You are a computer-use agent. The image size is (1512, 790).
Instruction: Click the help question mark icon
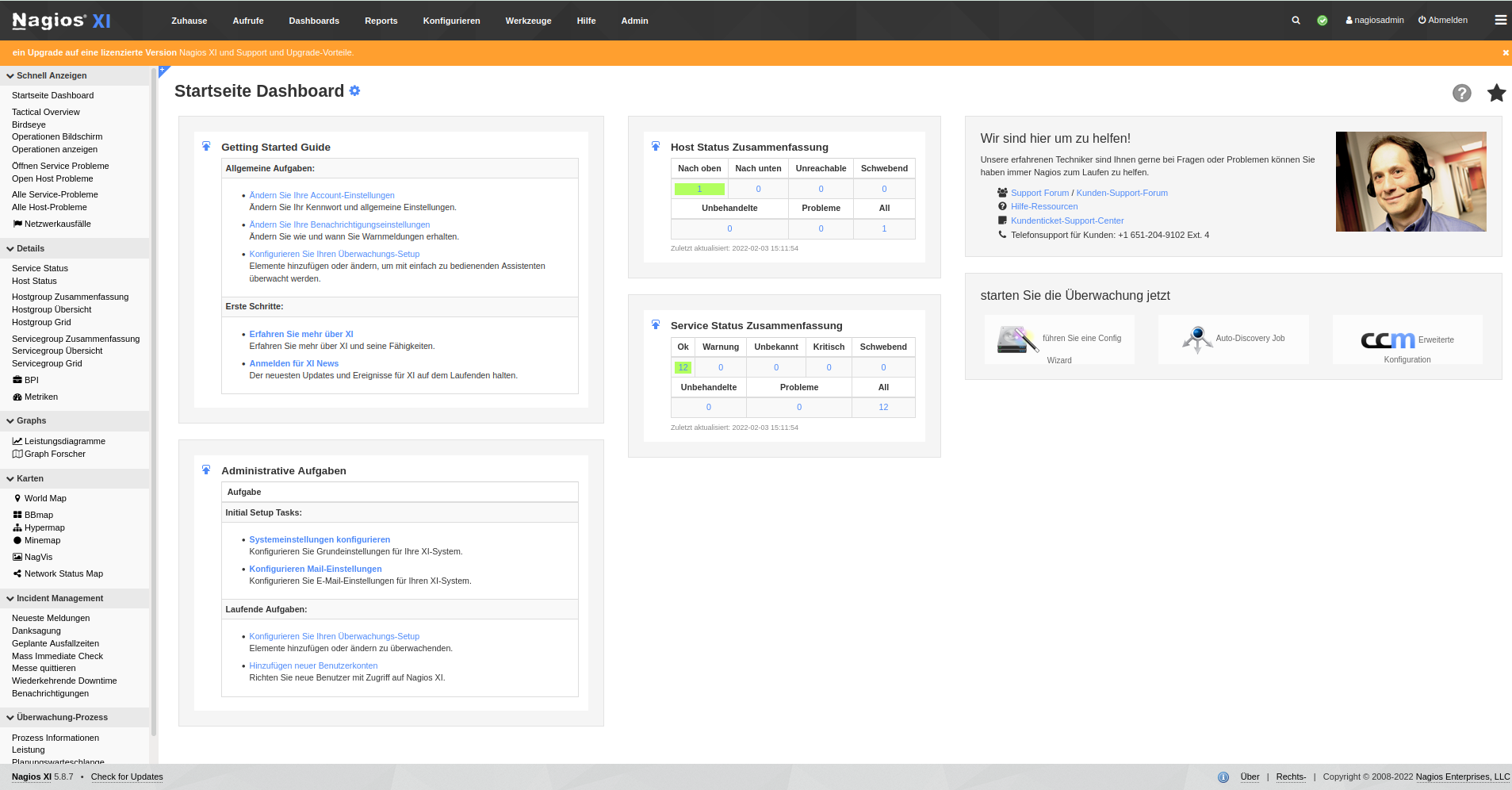(x=1461, y=94)
